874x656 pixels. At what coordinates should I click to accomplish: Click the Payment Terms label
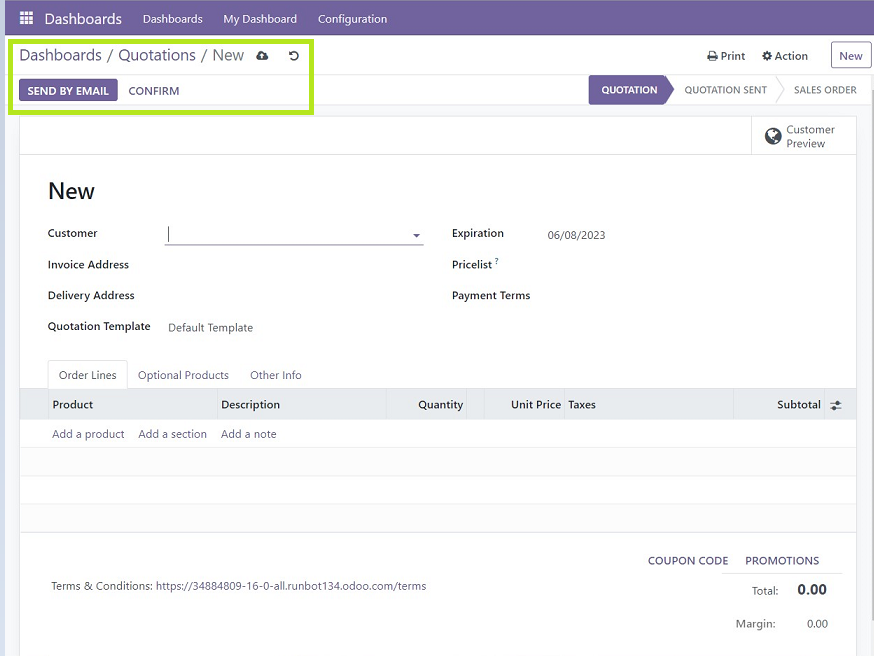pos(491,295)
